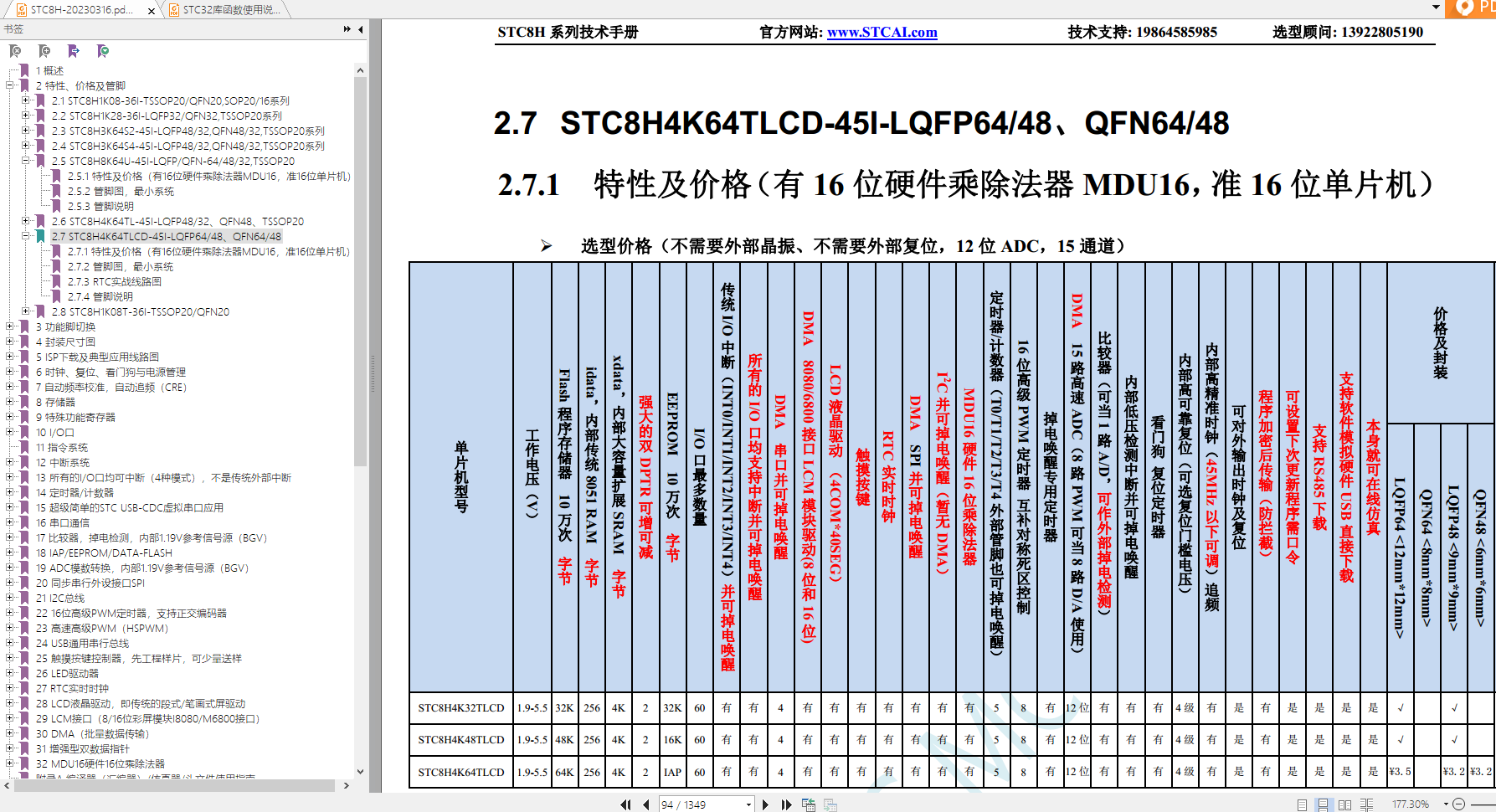Open bookmark '2.6 STC8H4K64TL-45I-LQFP48/32'
The height and width of the screenshot is (812, 1496).
coord(177,221)
